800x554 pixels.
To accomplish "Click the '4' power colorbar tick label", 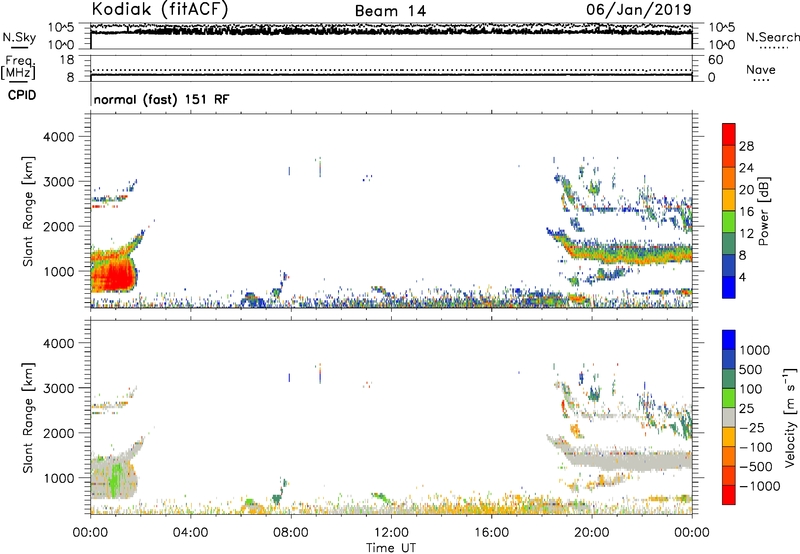I will click(x=742, y=277).
